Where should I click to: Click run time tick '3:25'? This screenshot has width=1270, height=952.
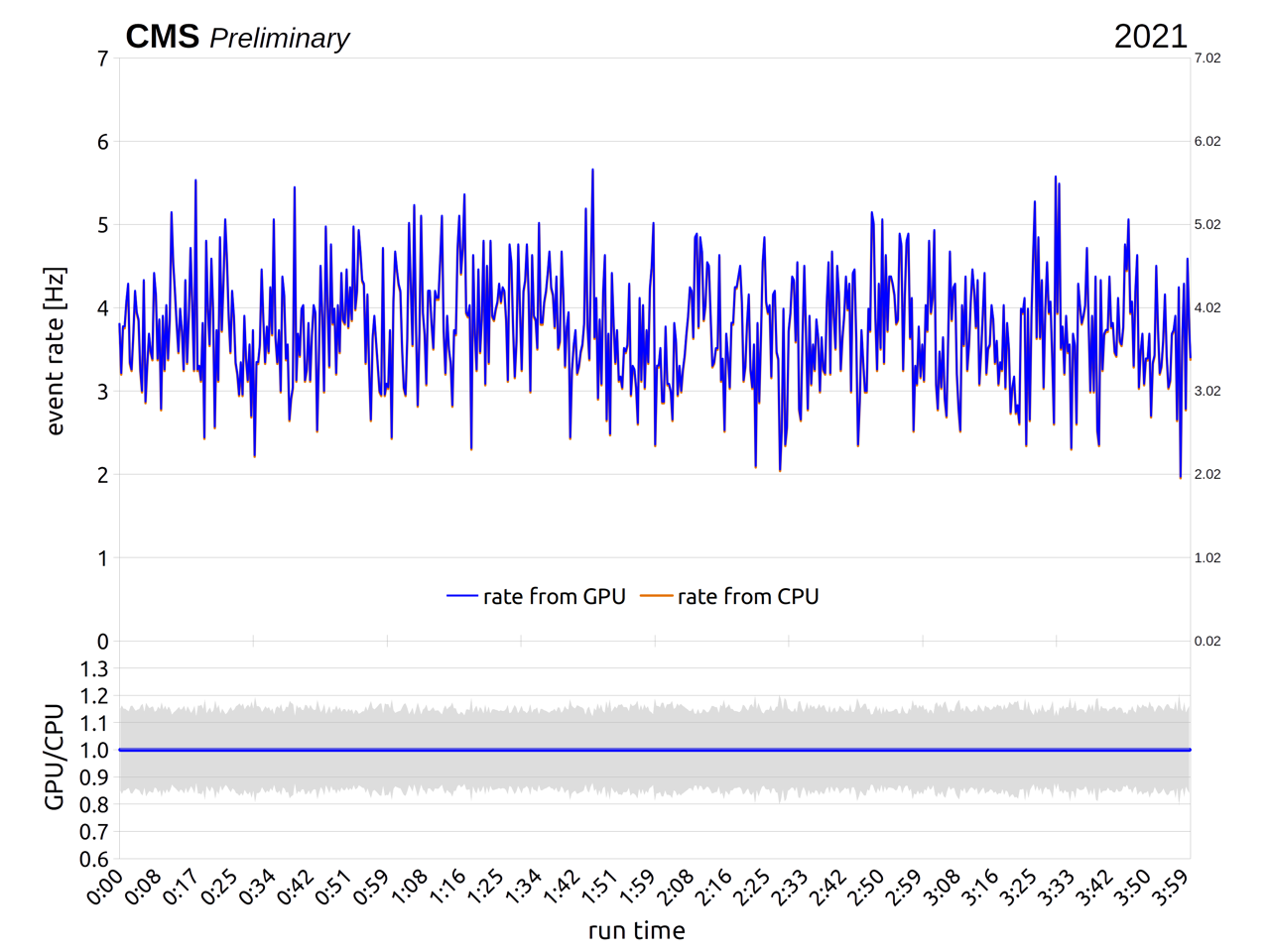click(x=1022, y=888)
